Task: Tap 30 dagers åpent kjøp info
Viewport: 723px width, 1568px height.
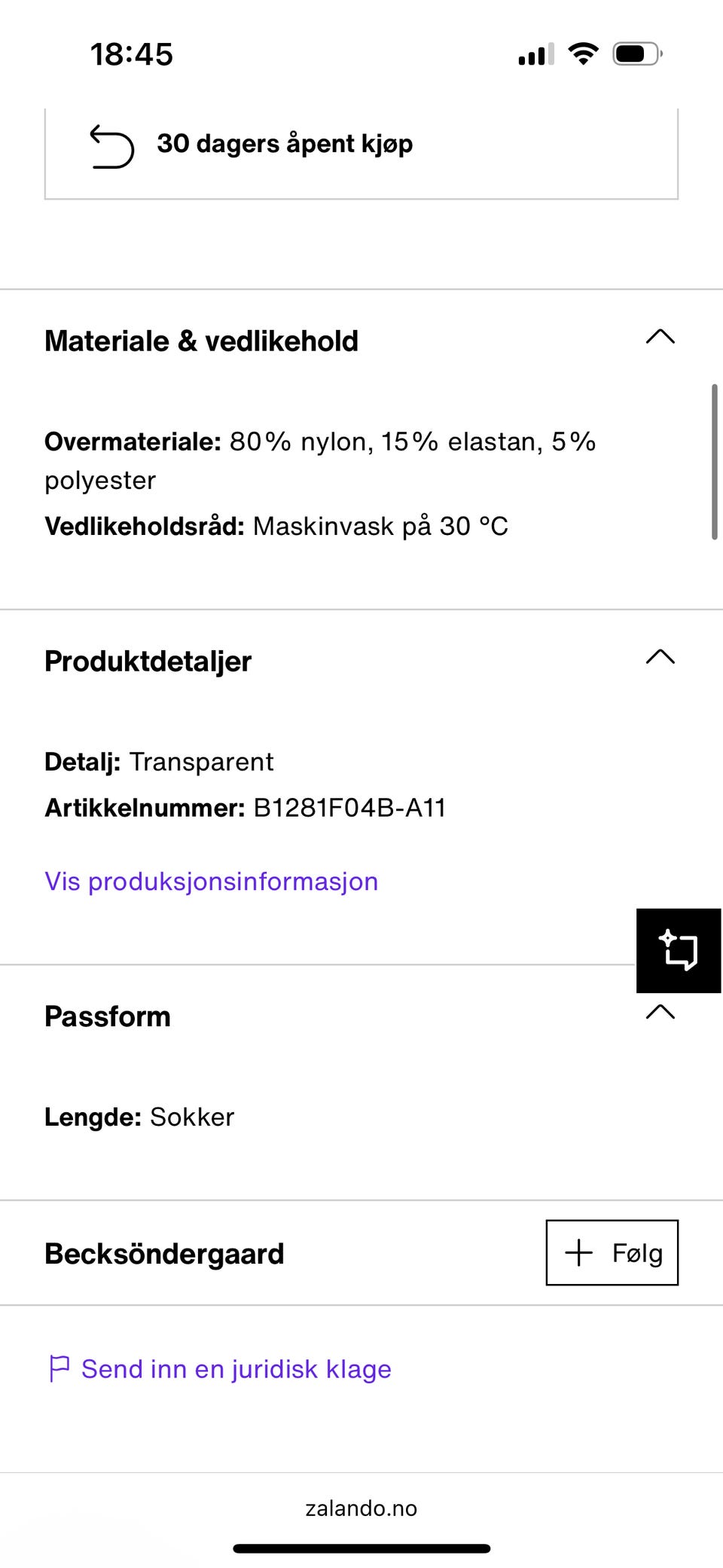Action: [285, 143]
